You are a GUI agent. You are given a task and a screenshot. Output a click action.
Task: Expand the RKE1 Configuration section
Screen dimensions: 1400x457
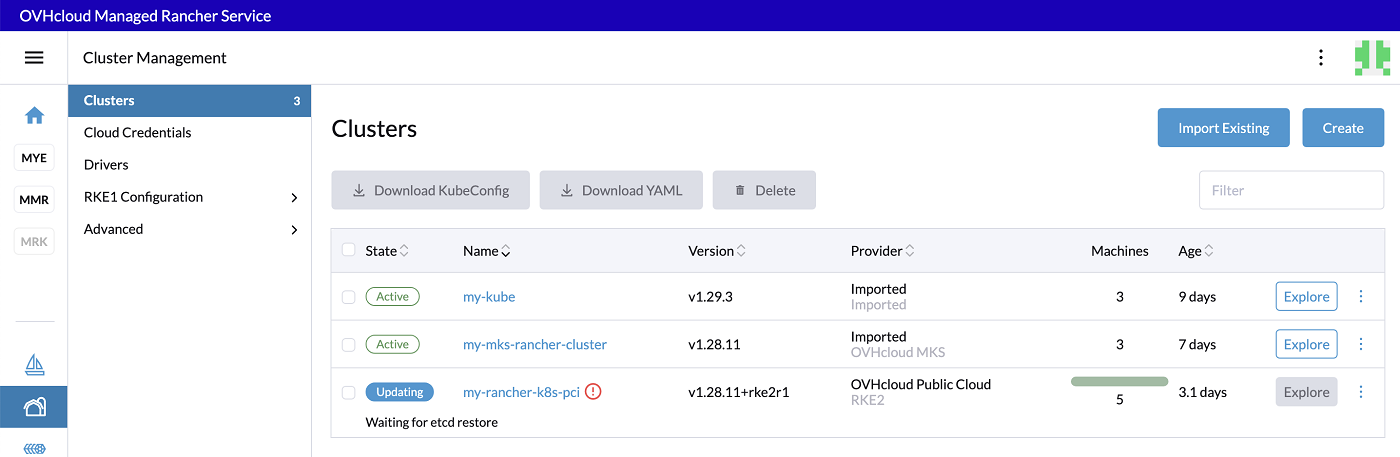189,197
